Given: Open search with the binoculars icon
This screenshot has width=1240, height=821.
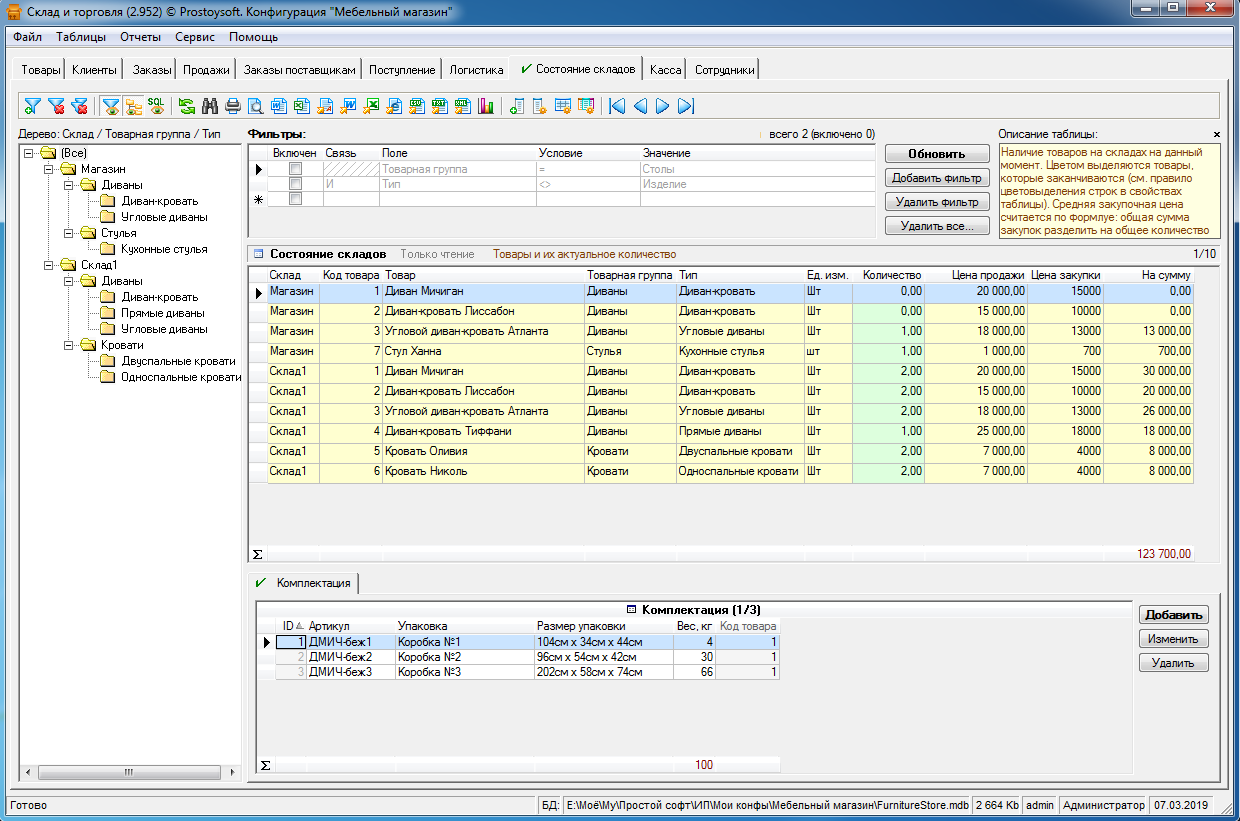Looking at the screenshot, I should 210,106.
